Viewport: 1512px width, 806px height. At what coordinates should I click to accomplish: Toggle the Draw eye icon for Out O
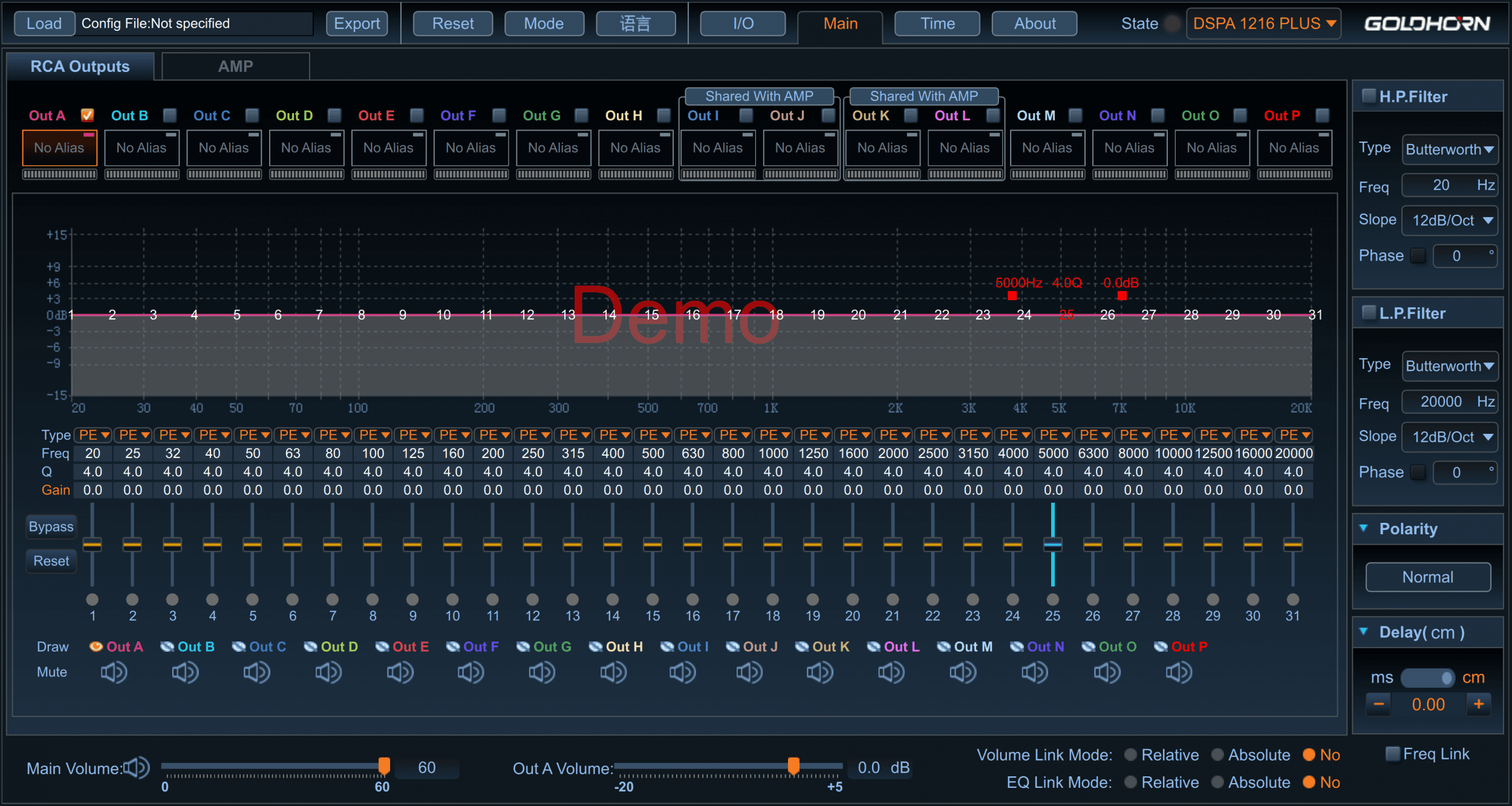click(1089, 646)
